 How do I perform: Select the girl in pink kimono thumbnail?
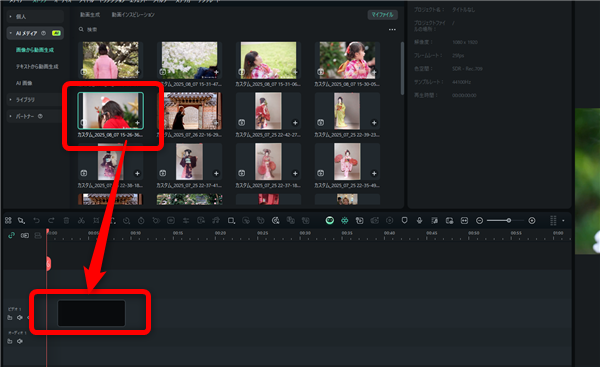(111, 60)
